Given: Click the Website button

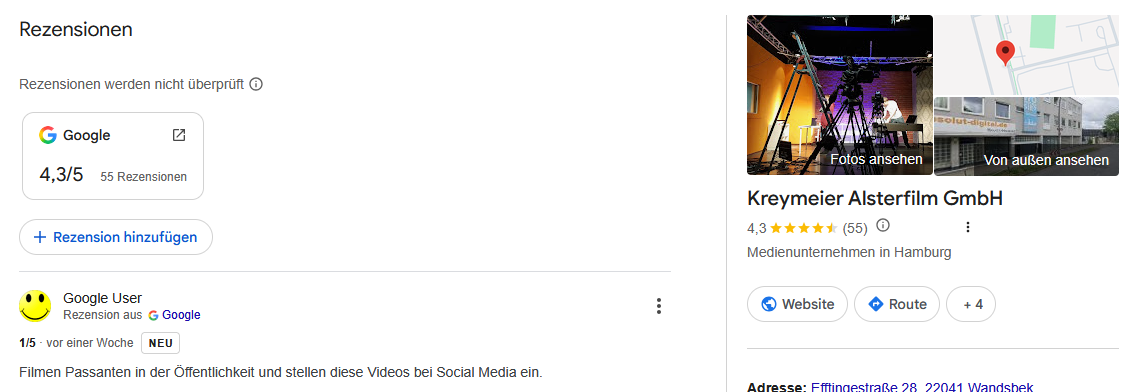Looking at the screenshot, I should point(797,304).
